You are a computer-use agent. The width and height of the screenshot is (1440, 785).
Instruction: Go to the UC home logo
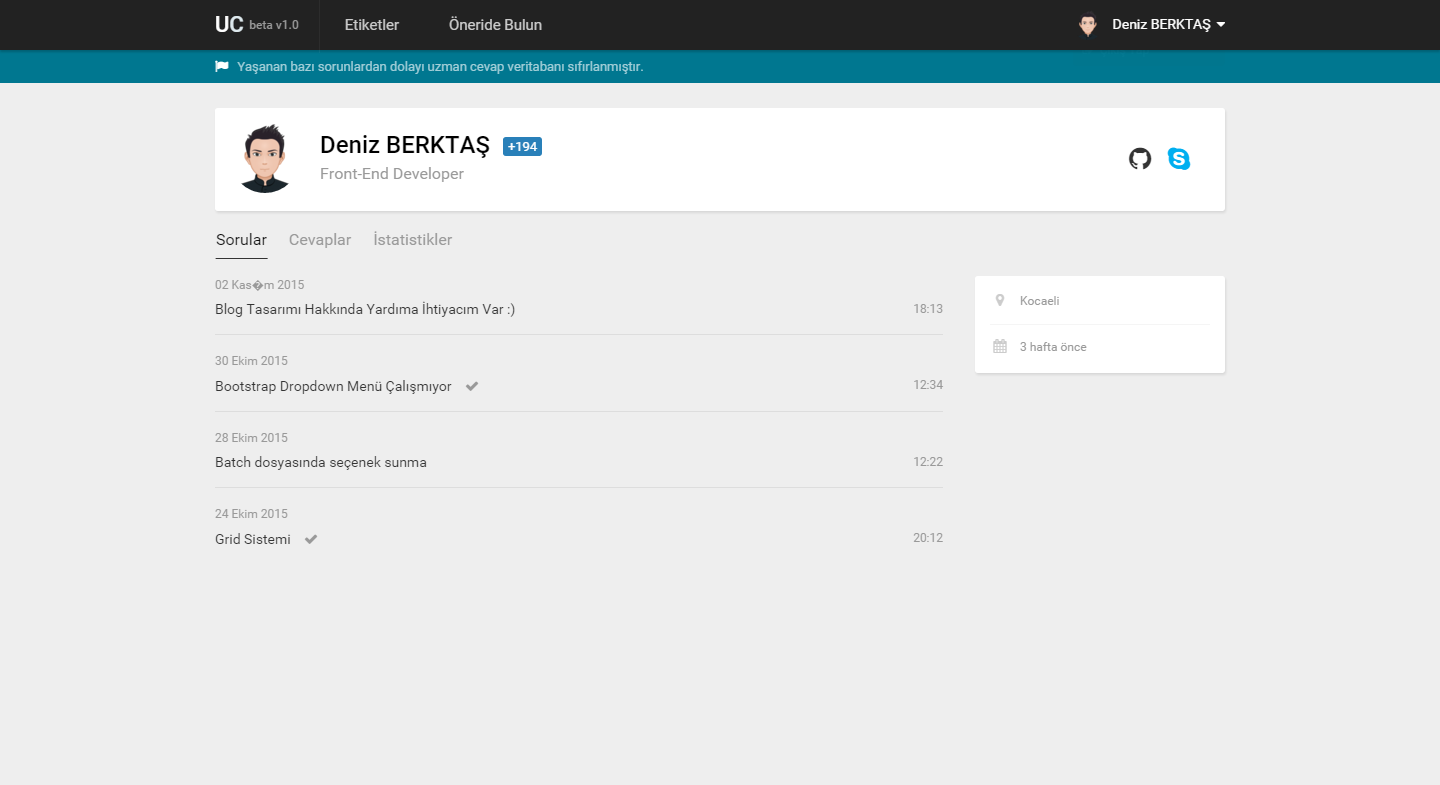(x=229, y=24)
